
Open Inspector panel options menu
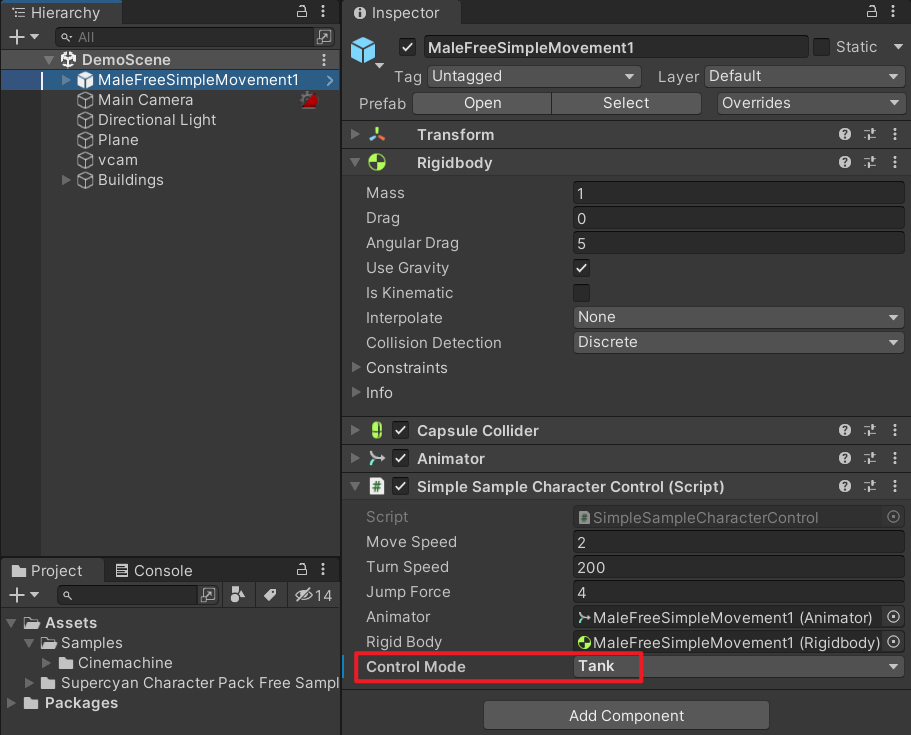[893, 12]
